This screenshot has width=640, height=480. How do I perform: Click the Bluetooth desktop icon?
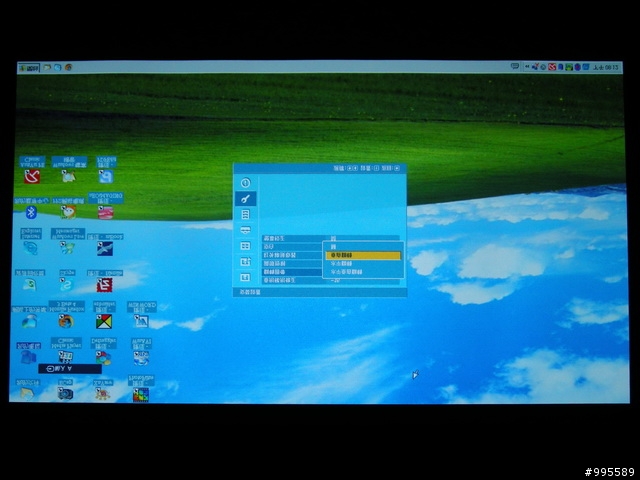click(31, 212)
